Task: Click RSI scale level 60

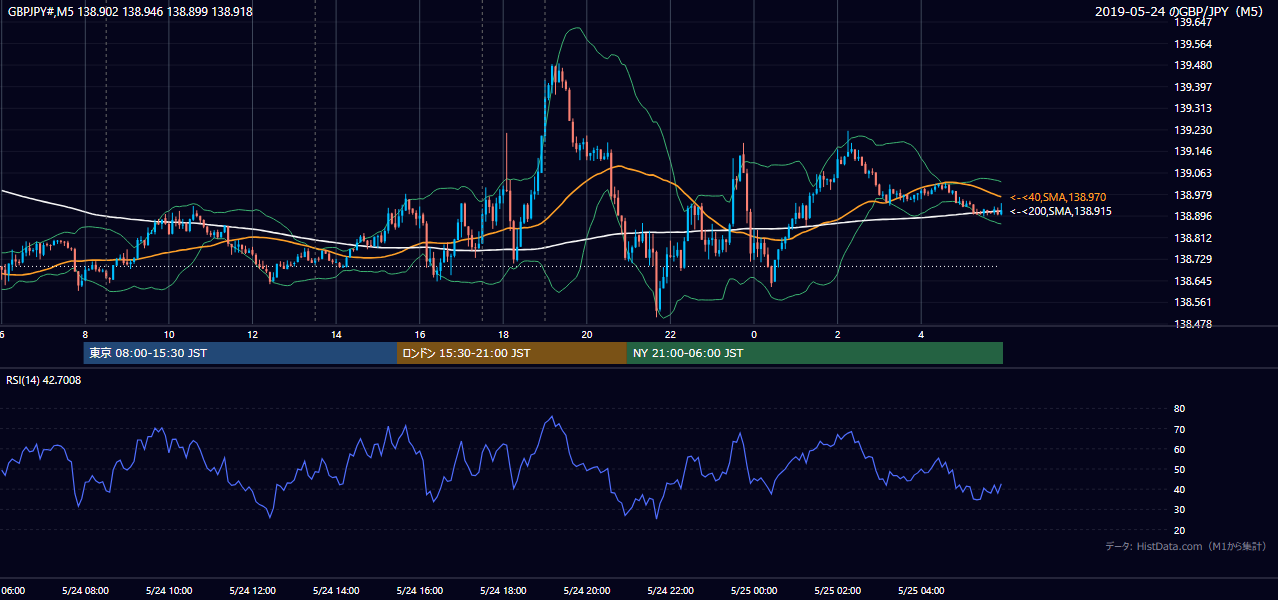Action: coord(1179,449)
